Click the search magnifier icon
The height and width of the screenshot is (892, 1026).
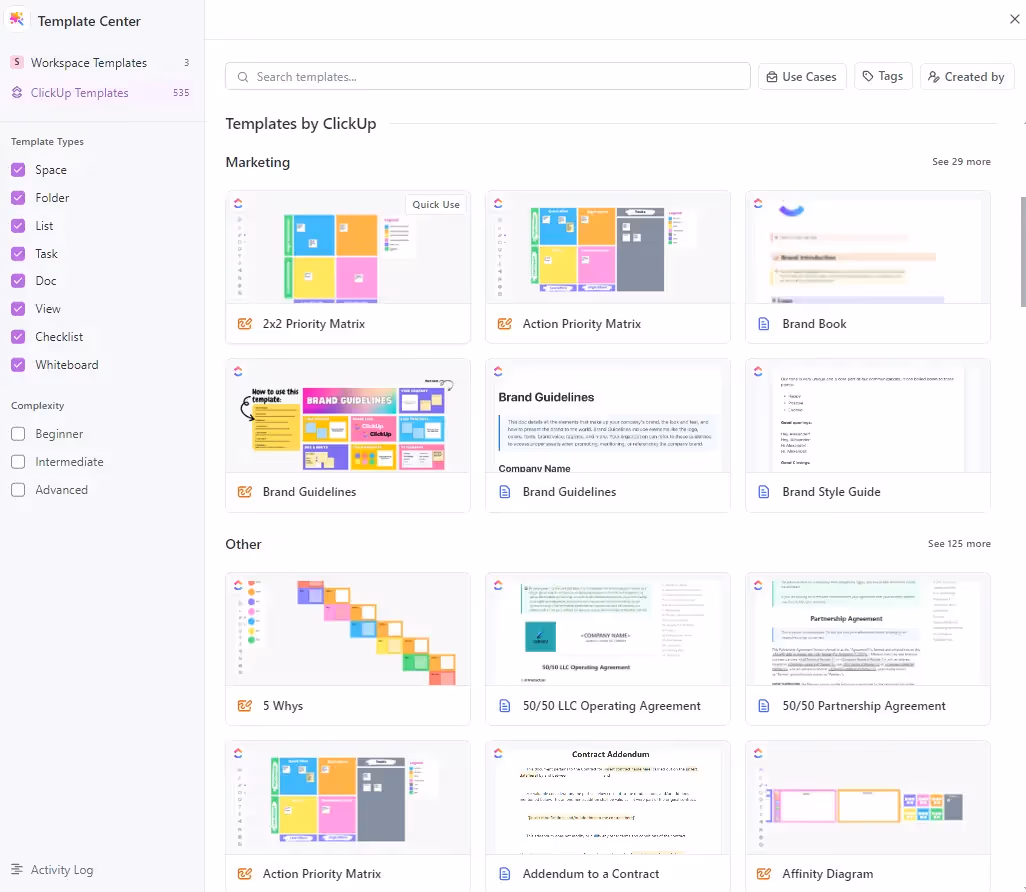tap(242, 77)
